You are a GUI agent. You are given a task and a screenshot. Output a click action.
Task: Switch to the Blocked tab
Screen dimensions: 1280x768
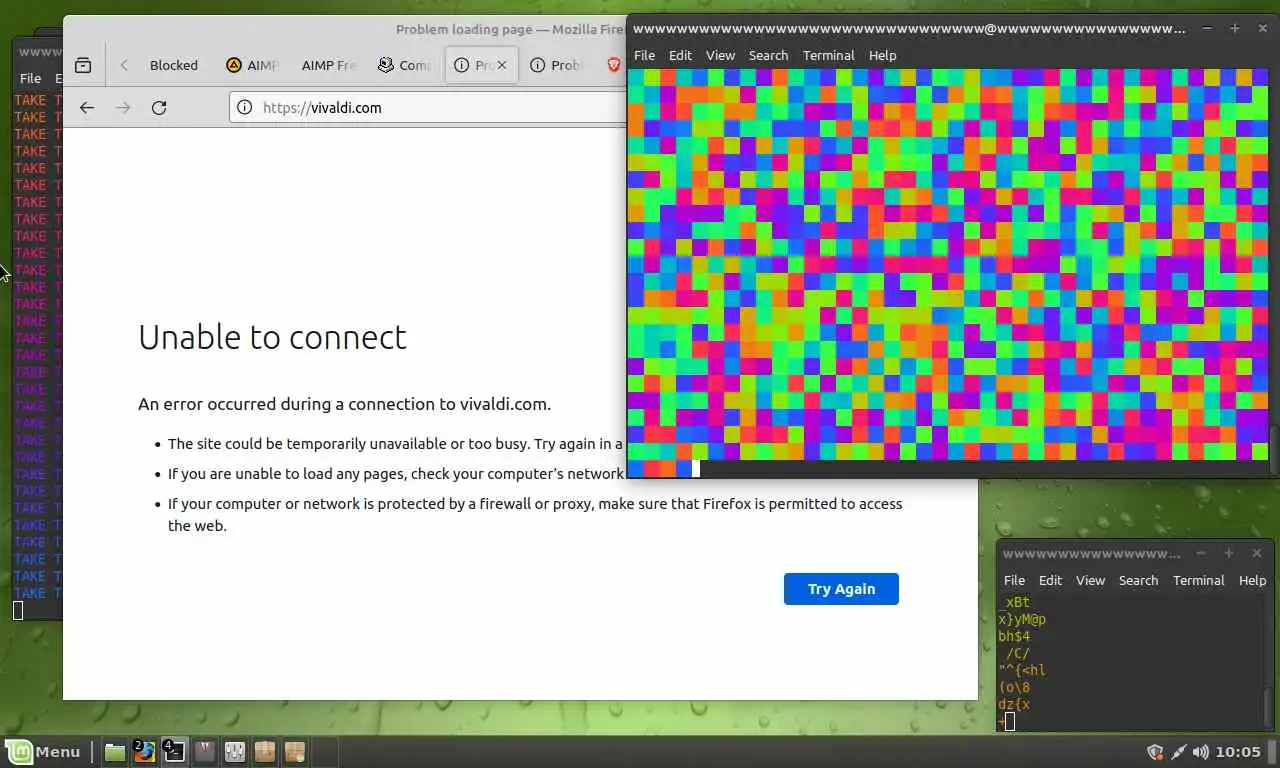(174, 65)
